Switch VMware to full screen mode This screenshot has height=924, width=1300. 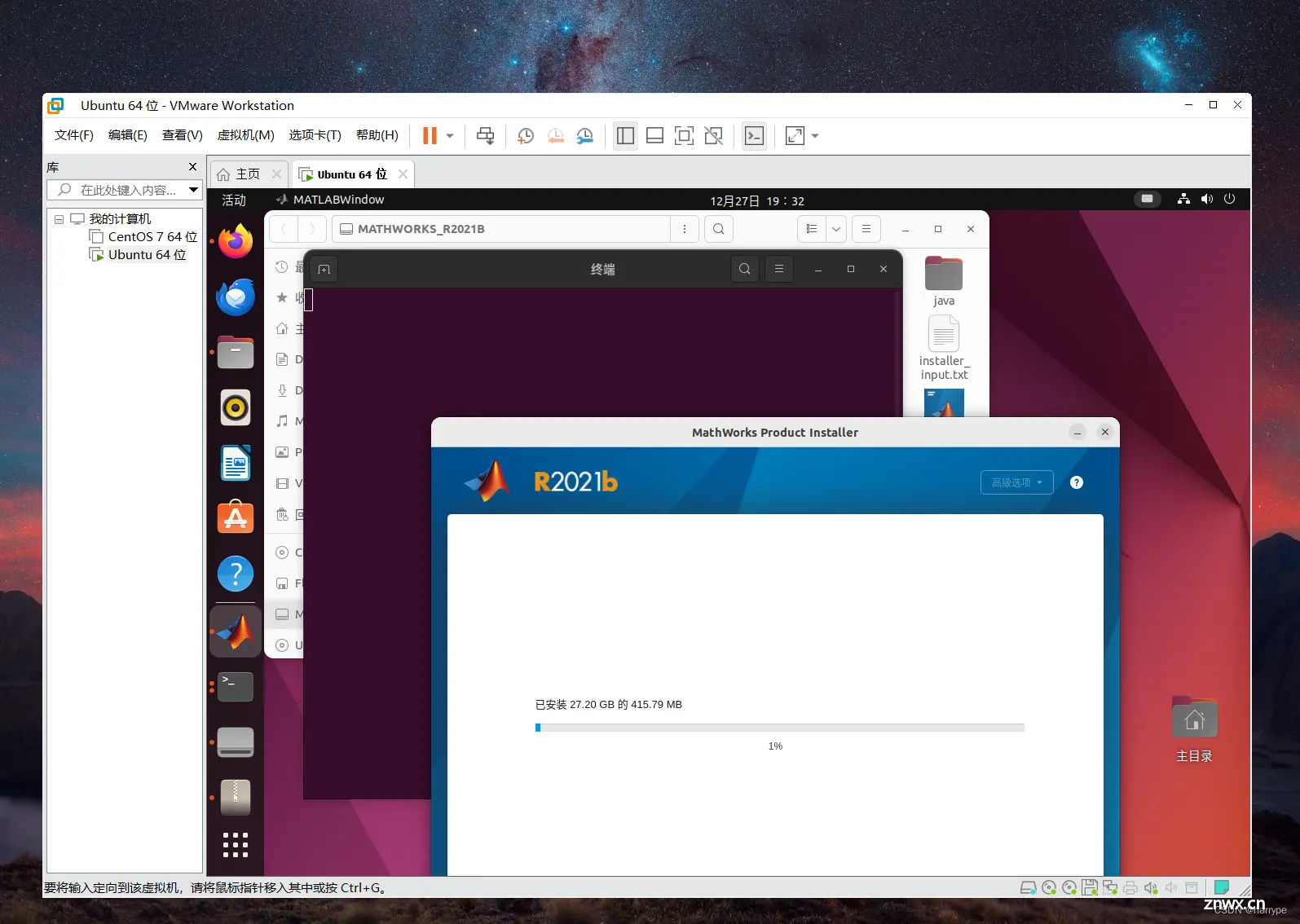point(685,136)
